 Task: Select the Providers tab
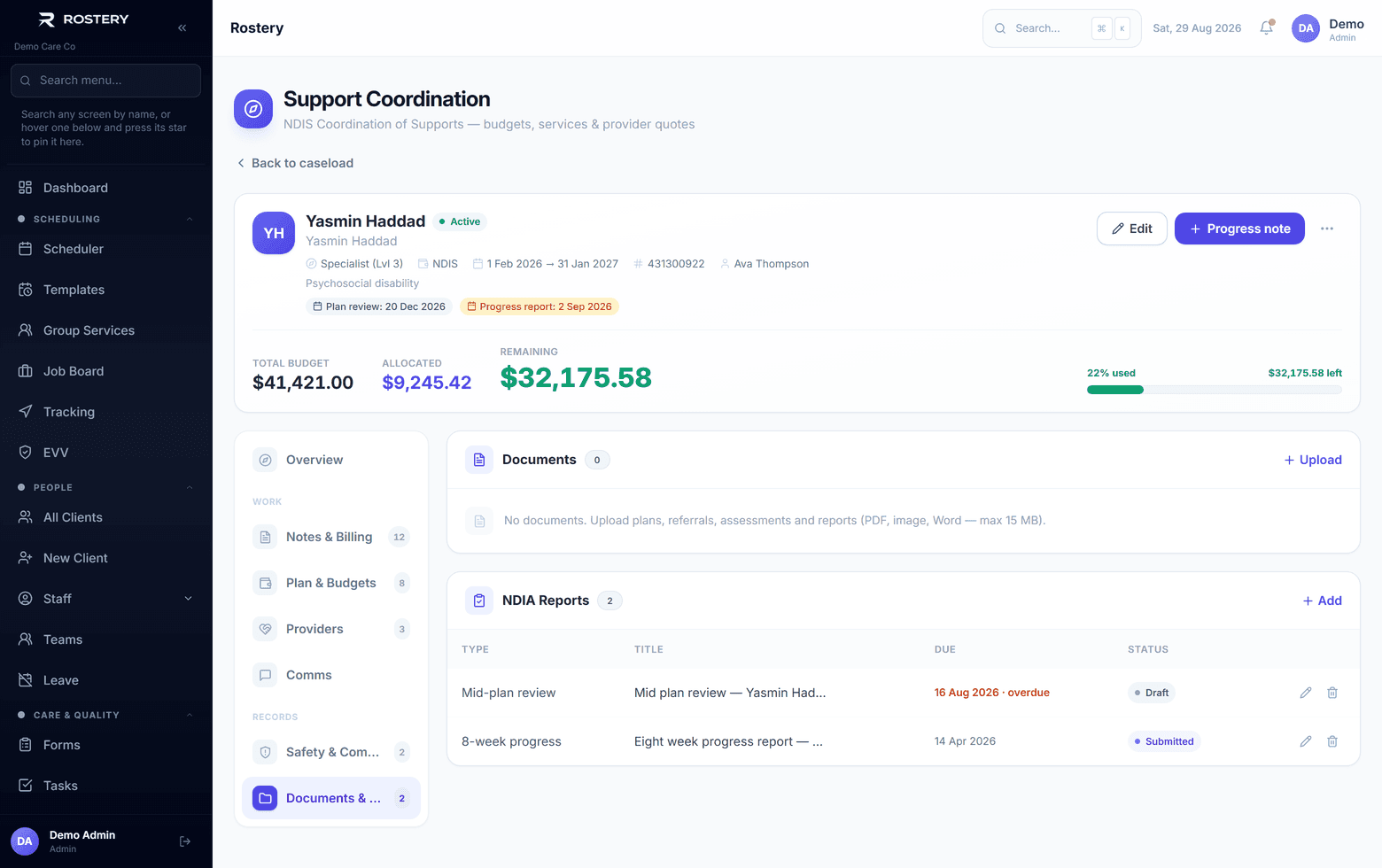331,629
